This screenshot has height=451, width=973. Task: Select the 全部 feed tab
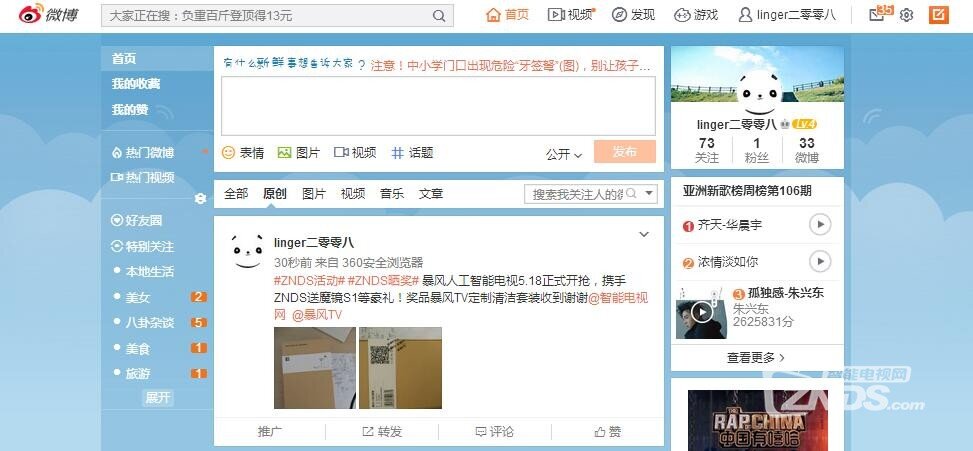(x=236, y=194)
